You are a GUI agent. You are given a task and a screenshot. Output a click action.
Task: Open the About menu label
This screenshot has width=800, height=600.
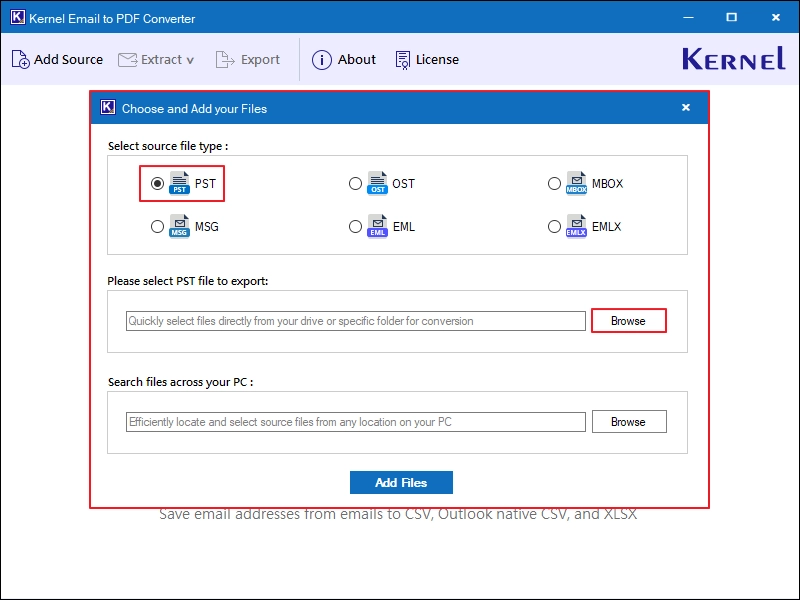(357, 60)
